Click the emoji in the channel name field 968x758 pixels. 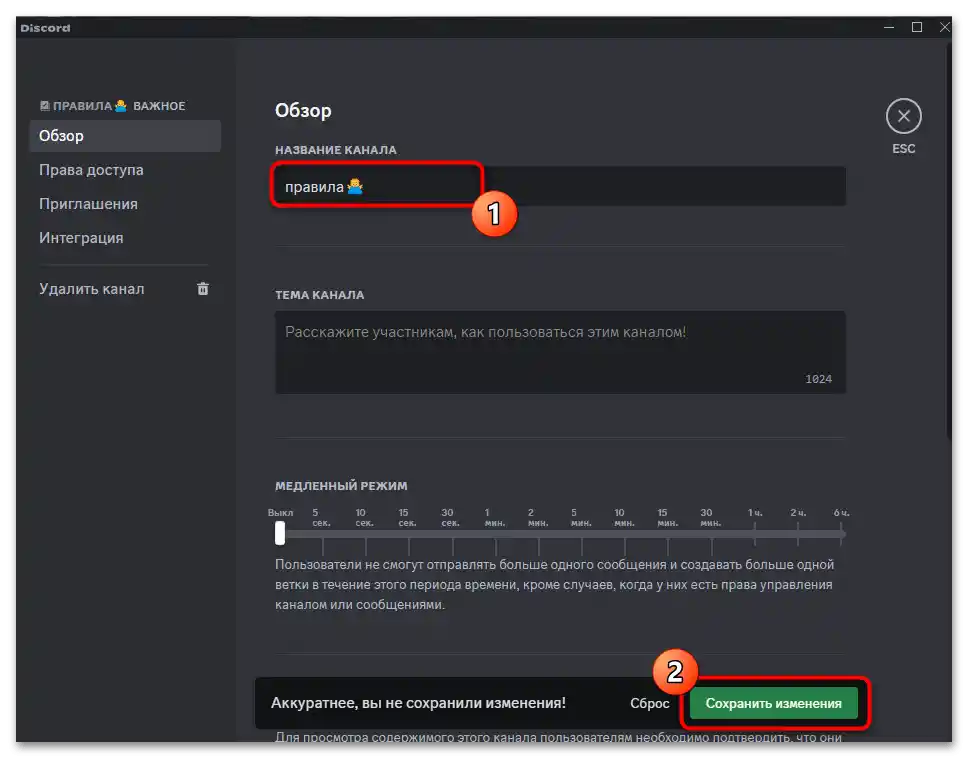[355, 186]
